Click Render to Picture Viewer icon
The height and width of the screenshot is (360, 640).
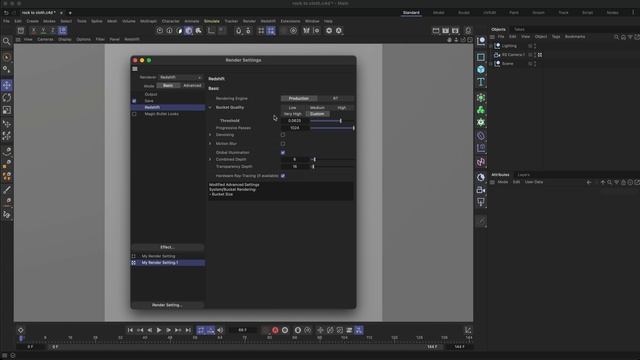coord(445,31)
